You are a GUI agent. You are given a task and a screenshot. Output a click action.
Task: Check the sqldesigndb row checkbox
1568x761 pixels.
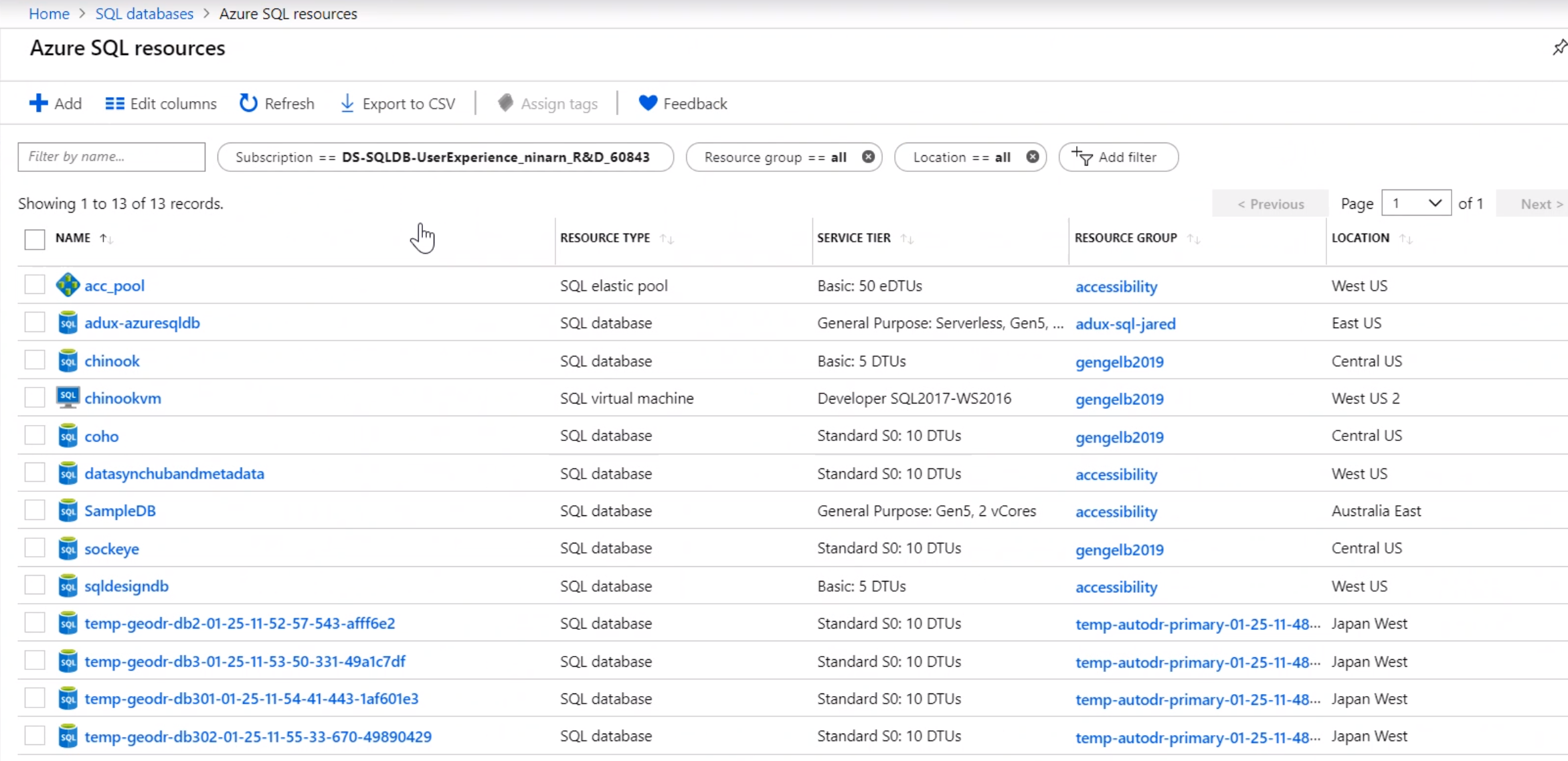click(35, 585)
